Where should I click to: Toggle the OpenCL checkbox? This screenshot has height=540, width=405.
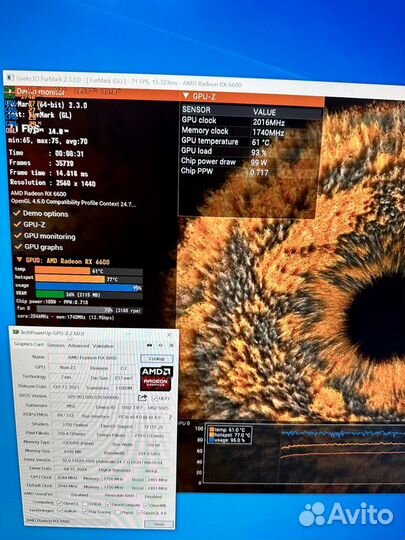pos(59,504)
